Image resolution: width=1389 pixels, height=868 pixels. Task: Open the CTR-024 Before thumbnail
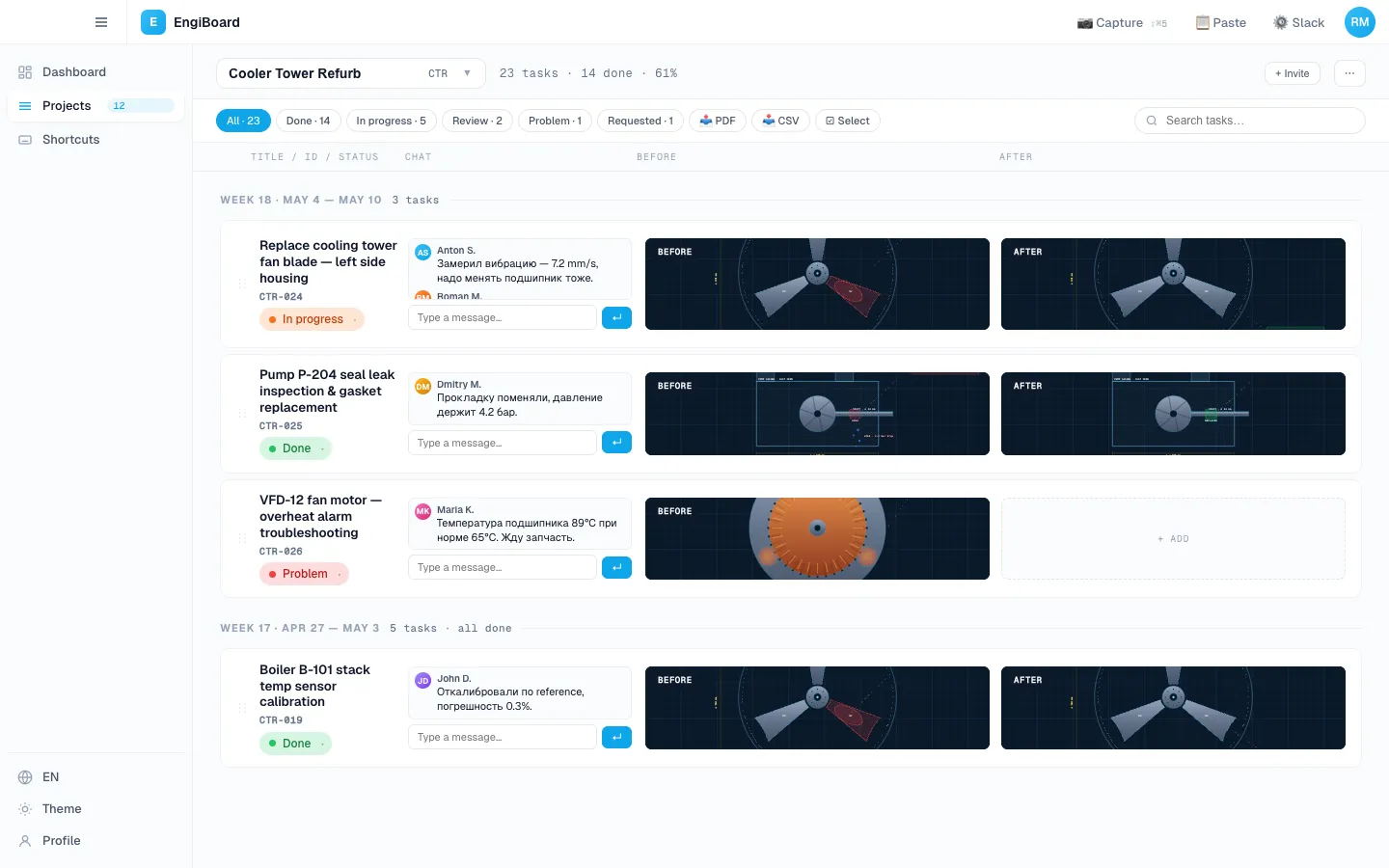[817, 285]
